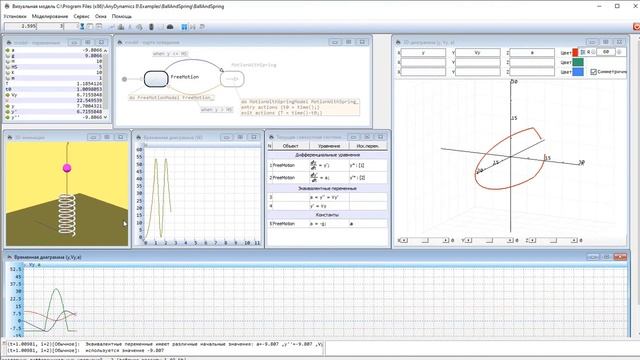Click the Эквивалентные переменные section header
Image resolution: width=640 pixels, height=360 pixels.
327,189
